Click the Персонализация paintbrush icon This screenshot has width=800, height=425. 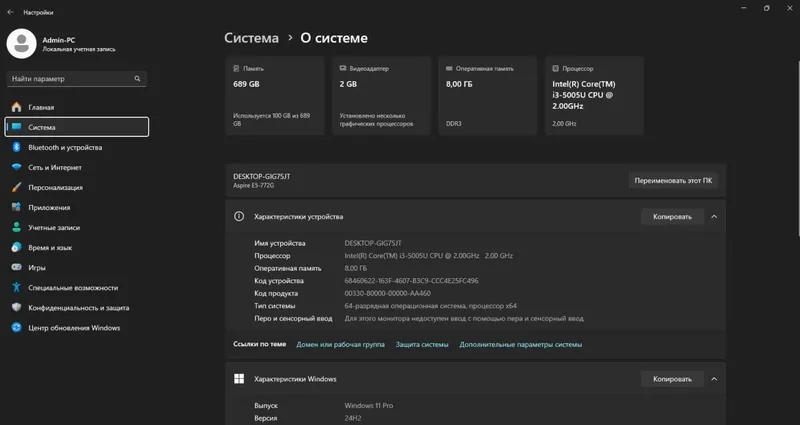(17, 187)
